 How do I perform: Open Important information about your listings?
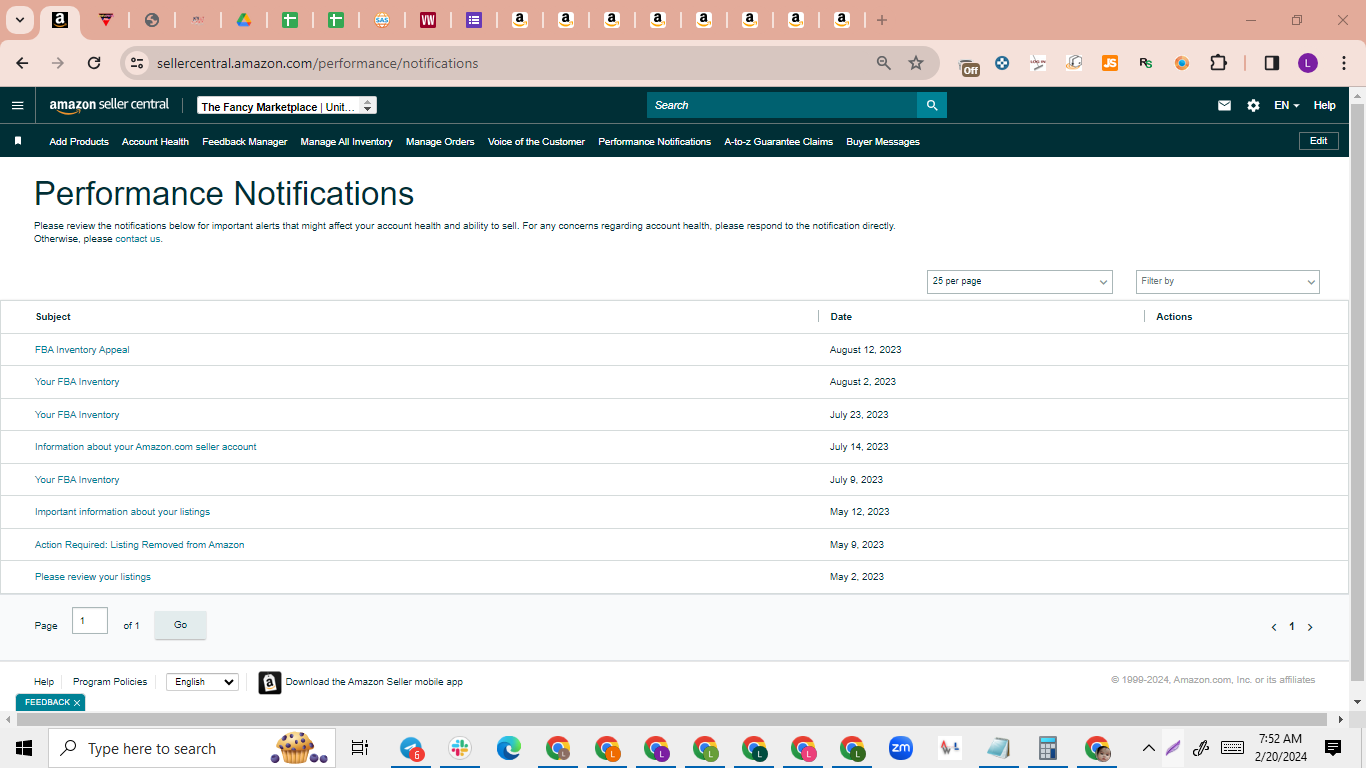123,512
